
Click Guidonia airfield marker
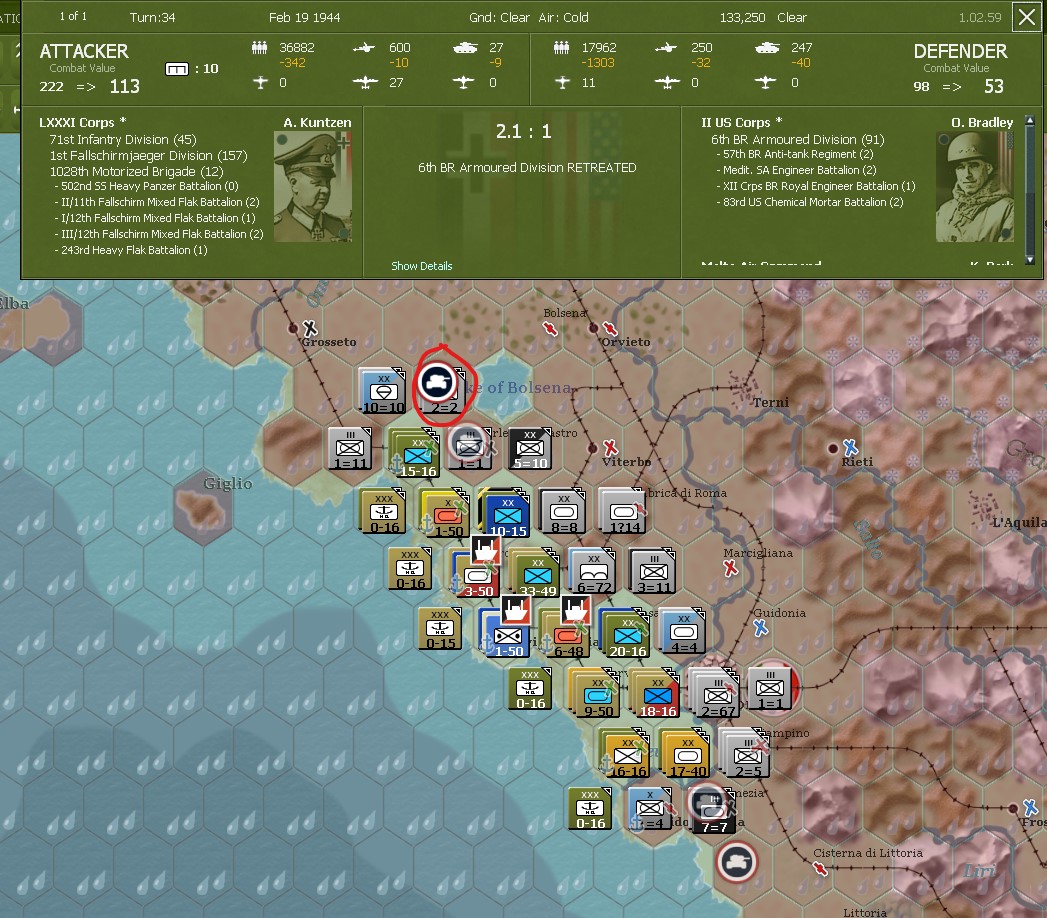[x=760, y=628]
